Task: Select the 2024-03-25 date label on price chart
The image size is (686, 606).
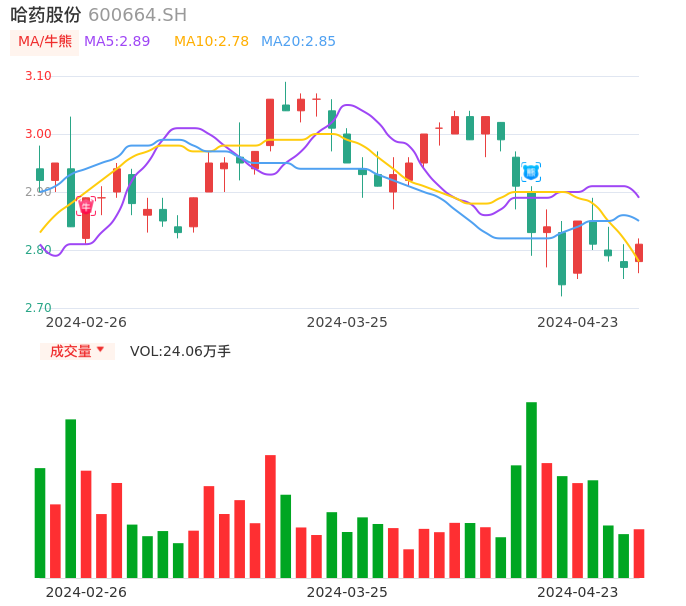Action: click(x=347, y=322)
